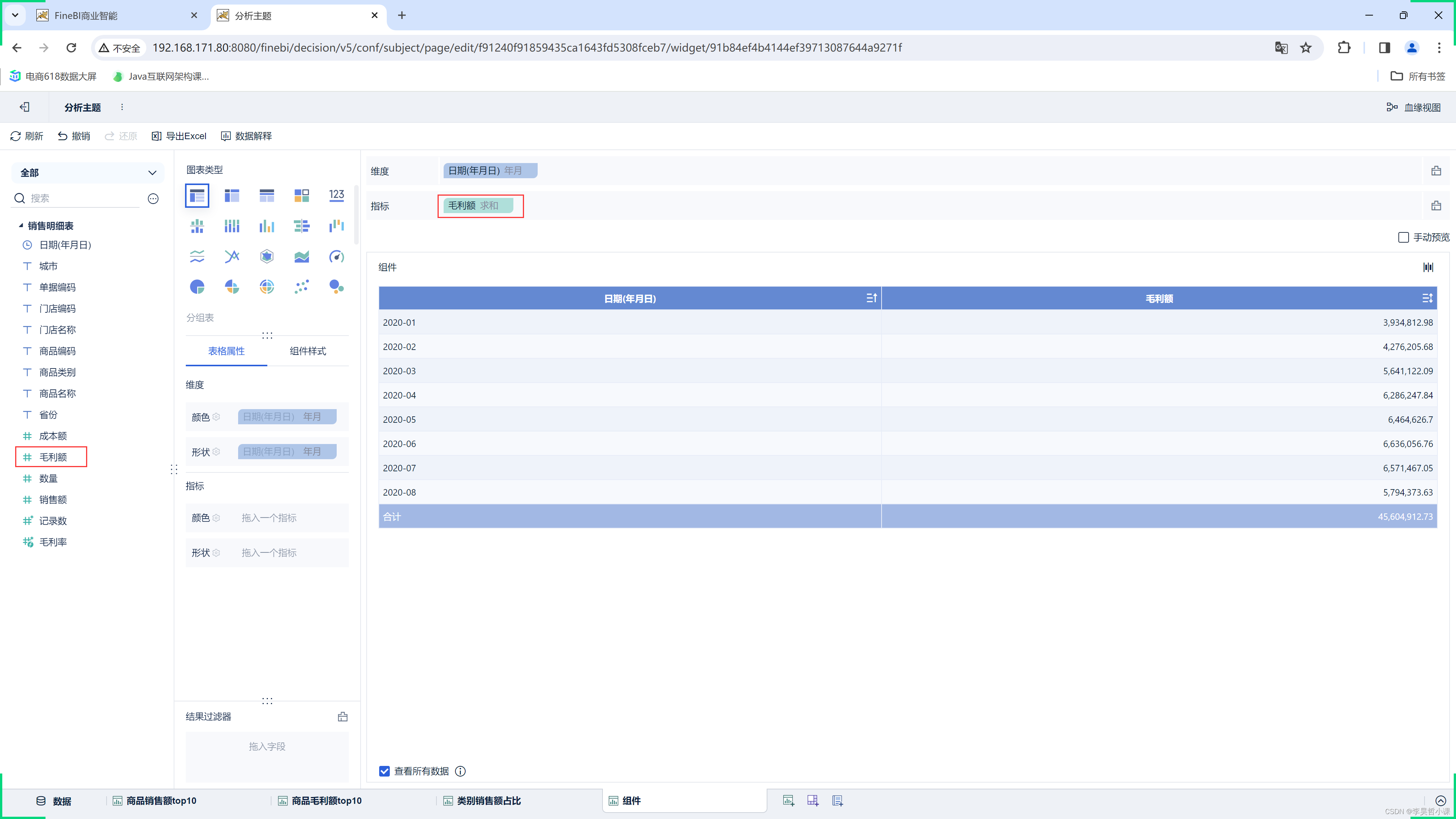Select the bubble chart type icon

tap(336, 287)
